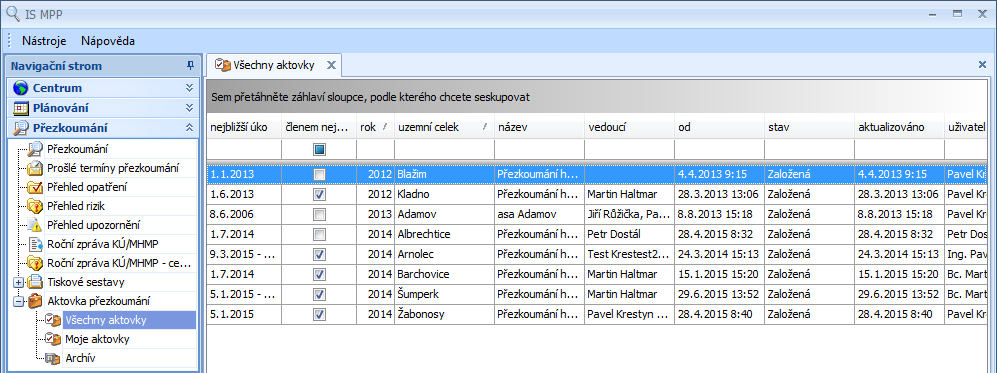Open the Nástroje menu
The image size is (997, 373).
click(x=45, y=41)
